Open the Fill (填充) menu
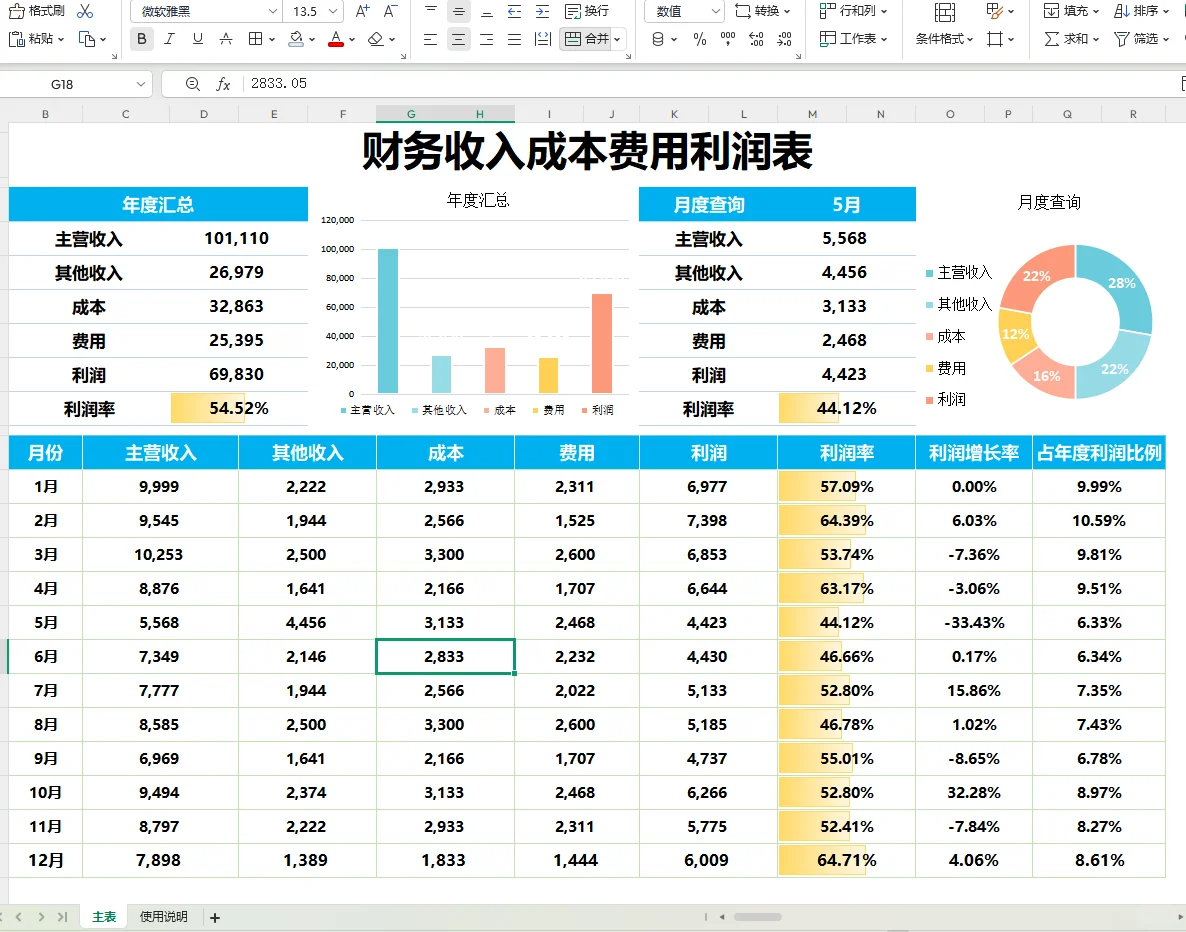The image size is (1186, 932). [x=1071, y=11]
